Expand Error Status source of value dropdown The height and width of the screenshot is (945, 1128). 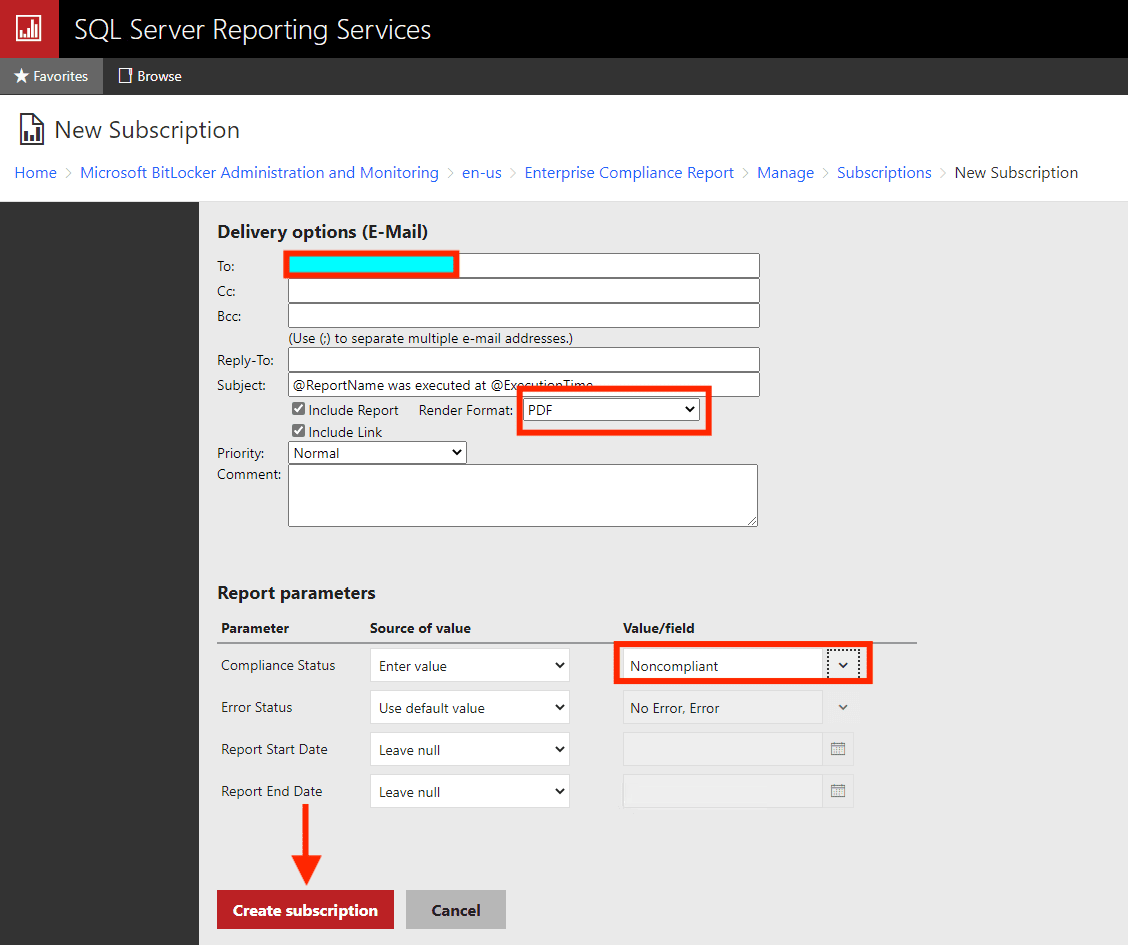pos(469,708)
